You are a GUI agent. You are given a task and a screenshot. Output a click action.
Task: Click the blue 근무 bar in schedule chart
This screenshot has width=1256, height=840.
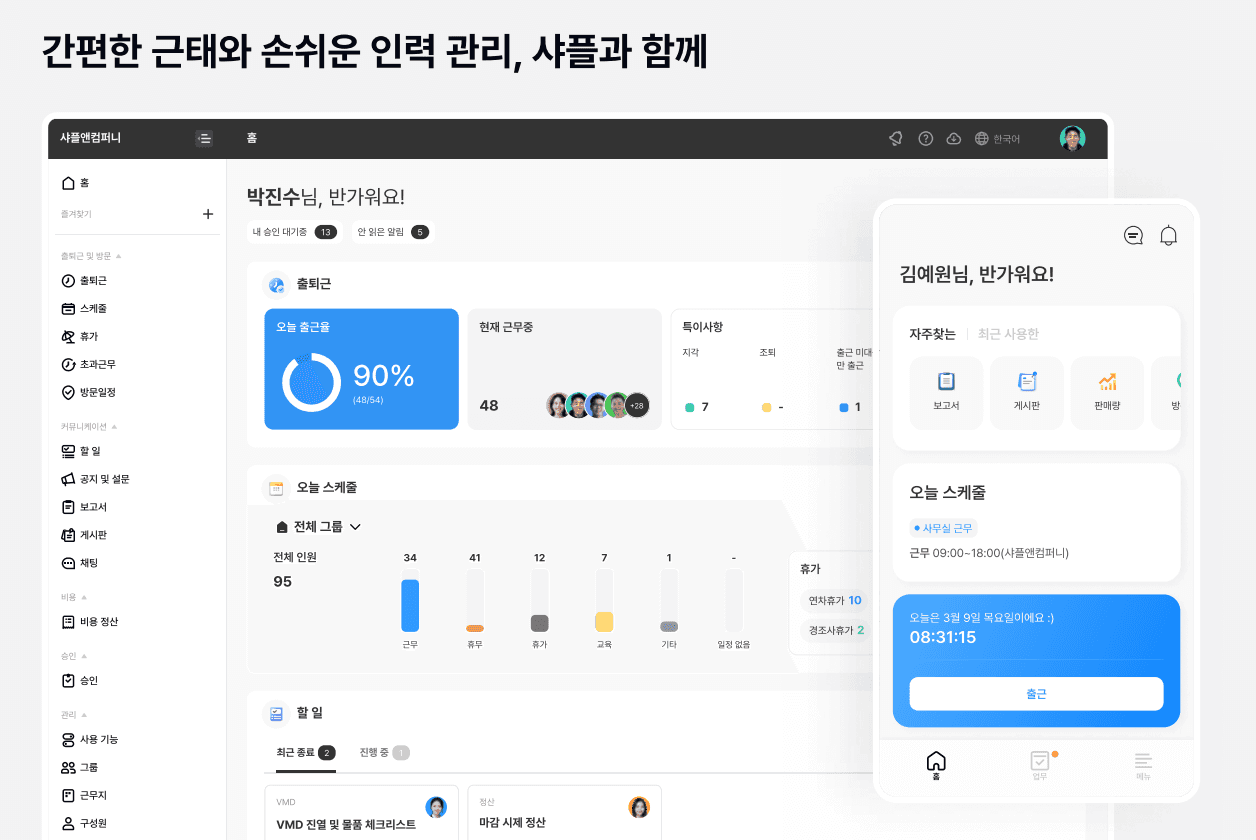click(x=410, y=605)
